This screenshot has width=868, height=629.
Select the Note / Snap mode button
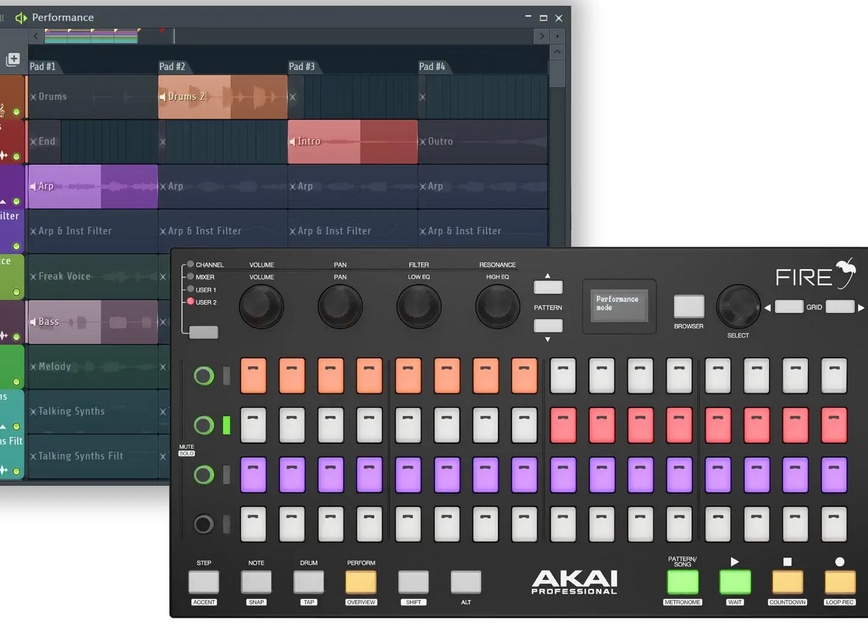[x=256, y=582]
